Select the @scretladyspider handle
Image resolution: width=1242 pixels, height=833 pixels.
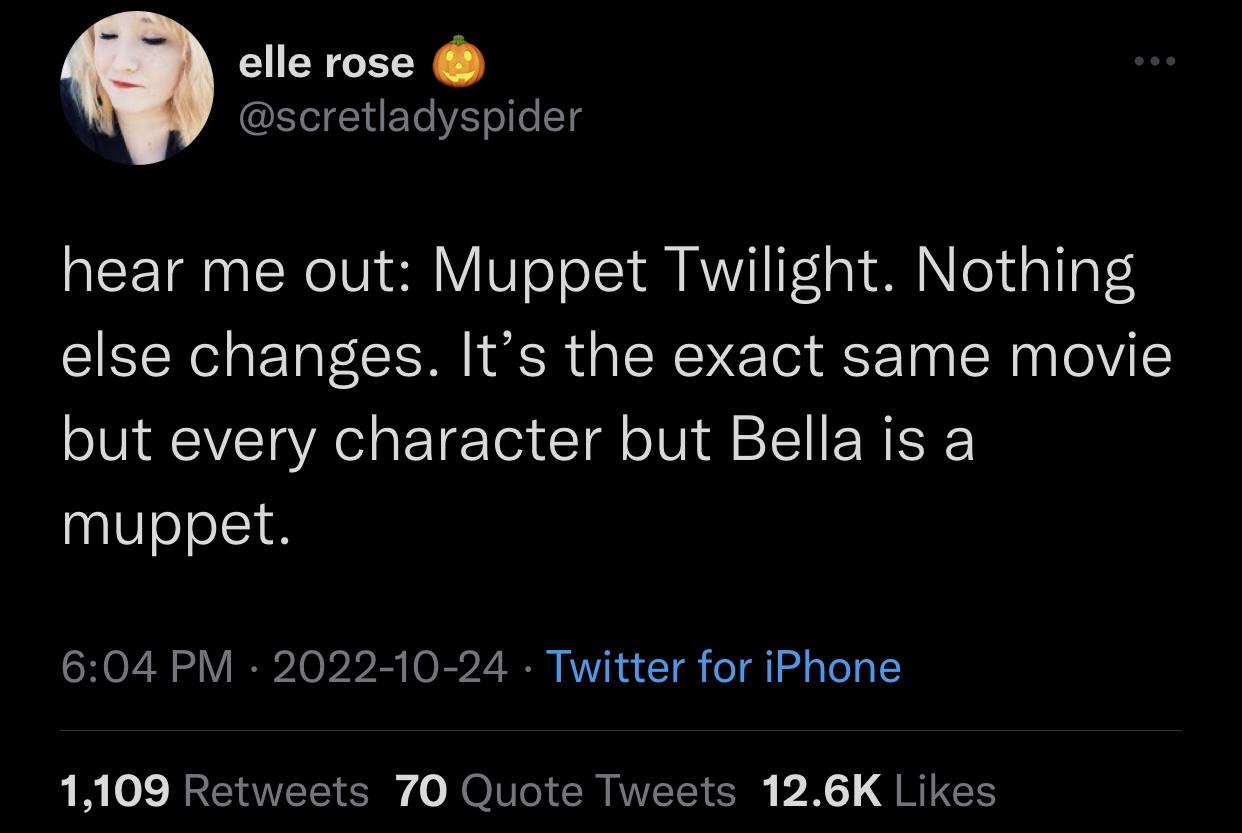tap(409, 117)
